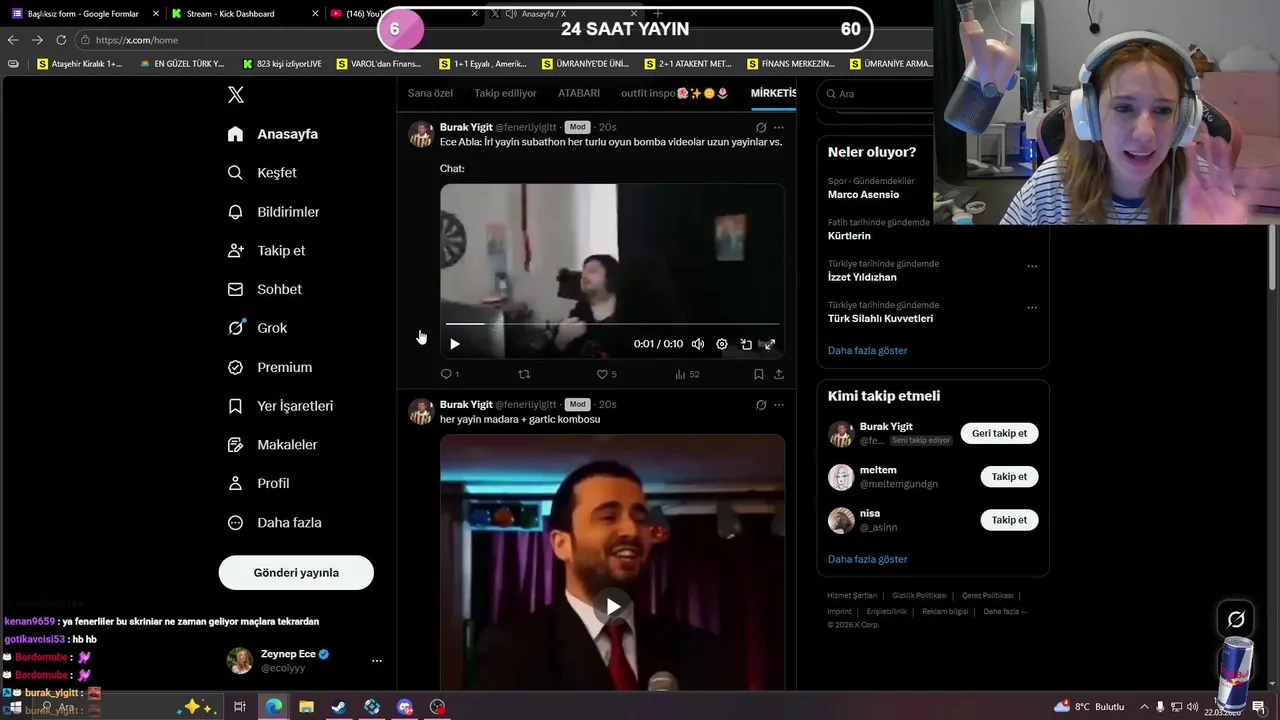Play the first post's video

point(455,344)
